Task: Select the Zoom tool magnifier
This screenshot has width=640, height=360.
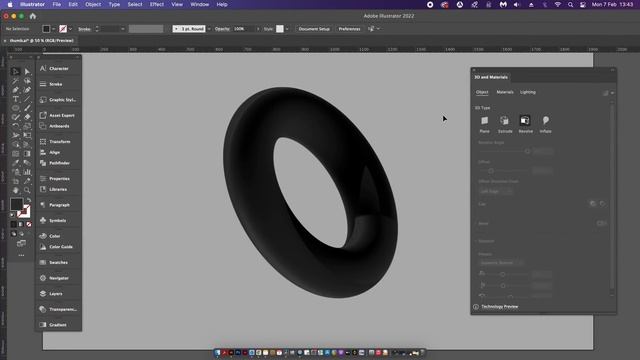Action: (x=27, y=190)
